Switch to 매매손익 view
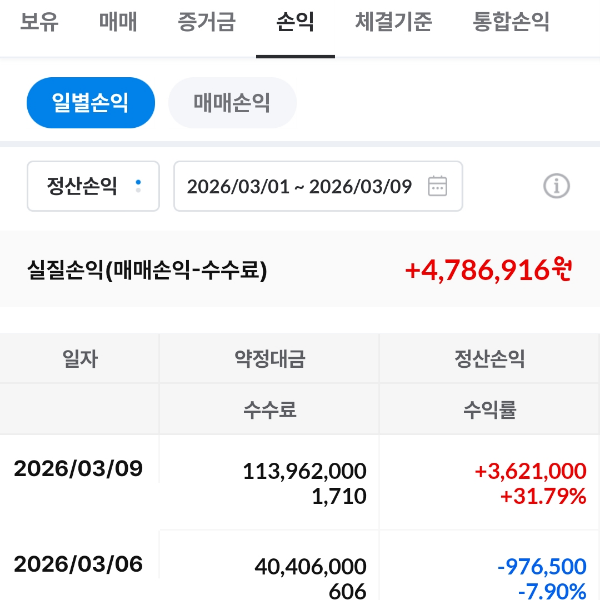600x600 pixels. click(232, 103)
